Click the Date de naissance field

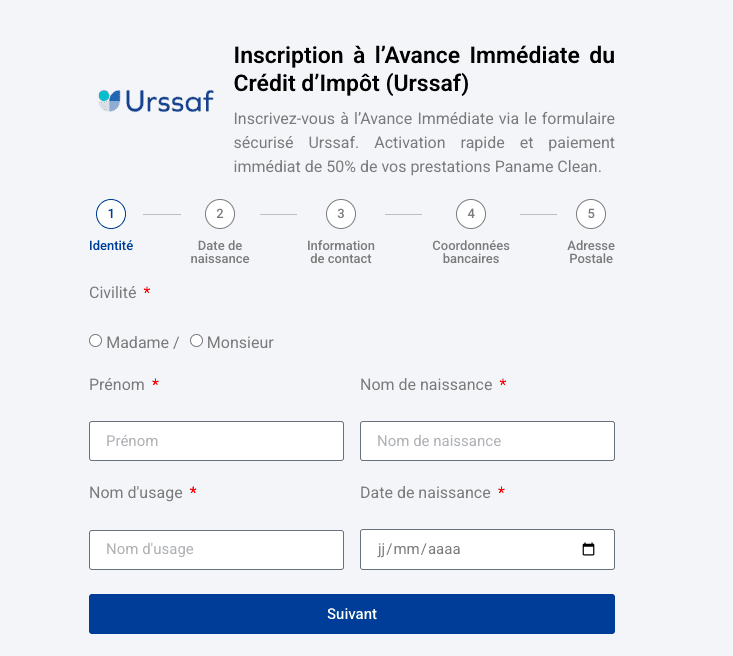tap(470, 549)
